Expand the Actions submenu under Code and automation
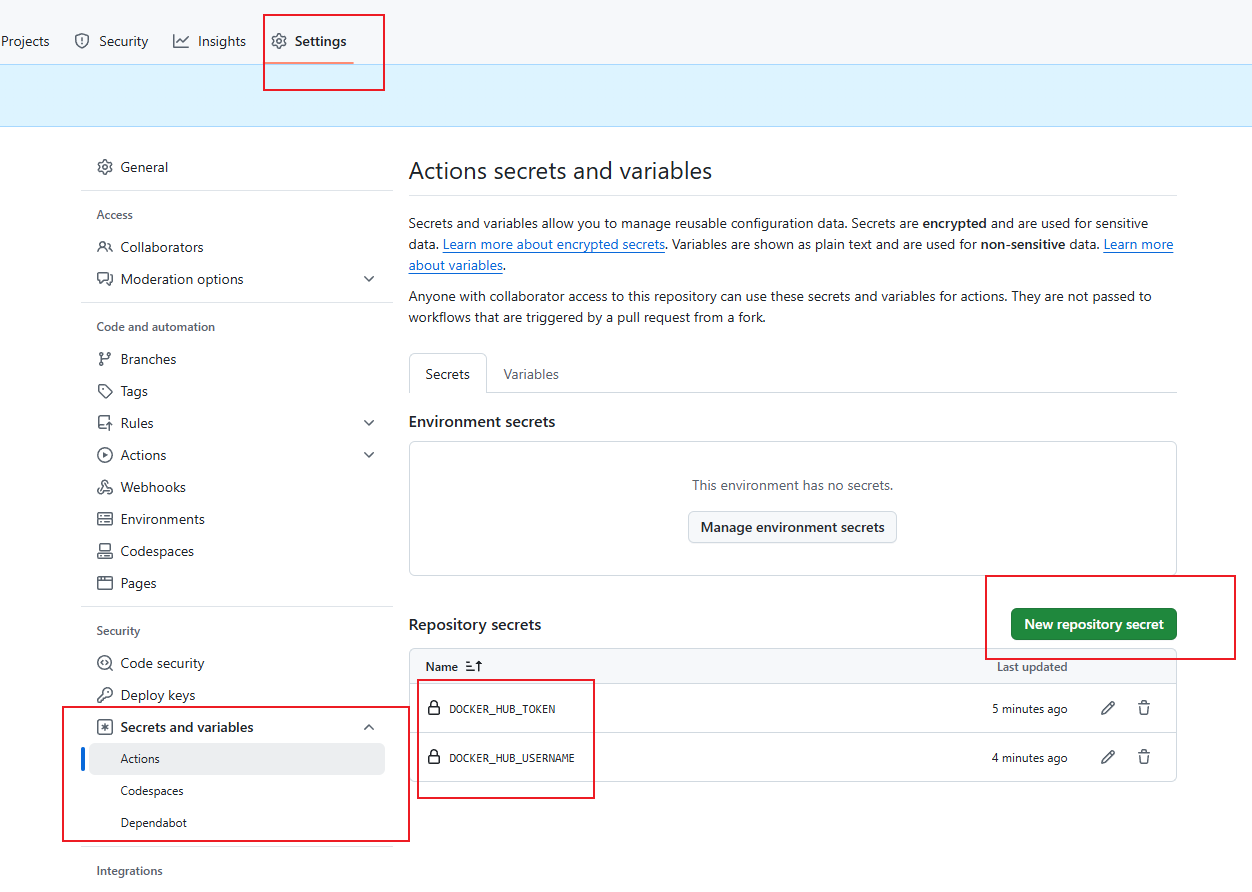Screen dimensions: 1252x892 tap(369, 455)
